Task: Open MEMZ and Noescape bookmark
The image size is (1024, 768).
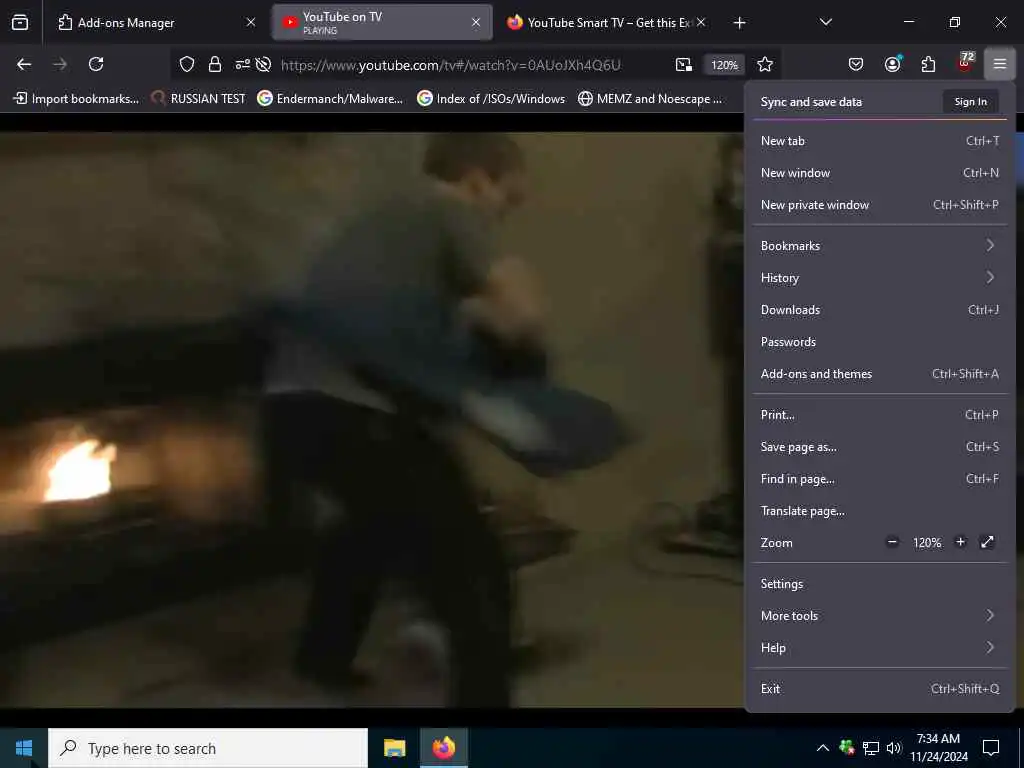Action: pyautogui.click(x=650, y=99)
